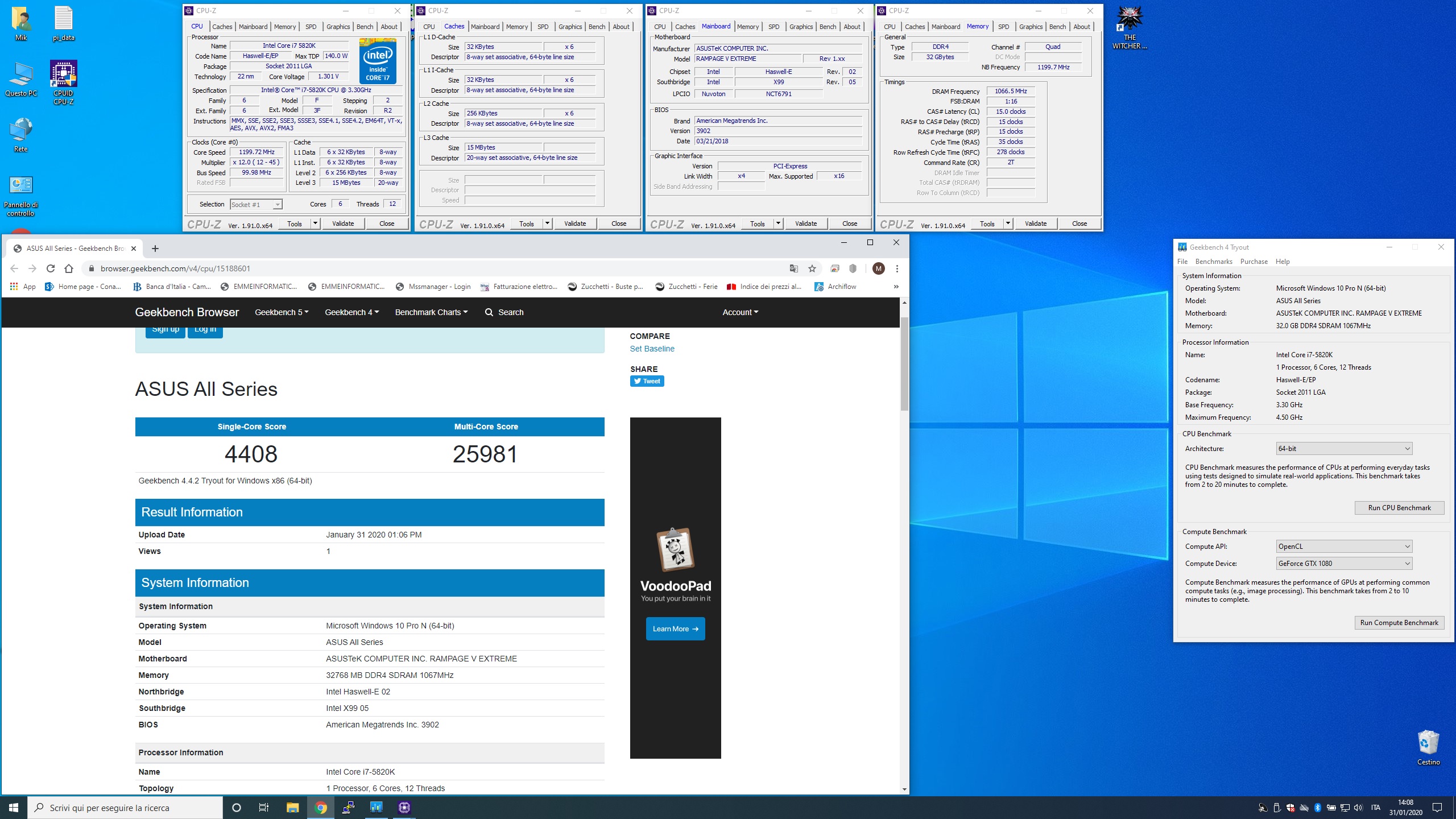Screen dimensions: 1456x819
Task: Select The Witcher desktop shortcut
Action: [1130, 28]
